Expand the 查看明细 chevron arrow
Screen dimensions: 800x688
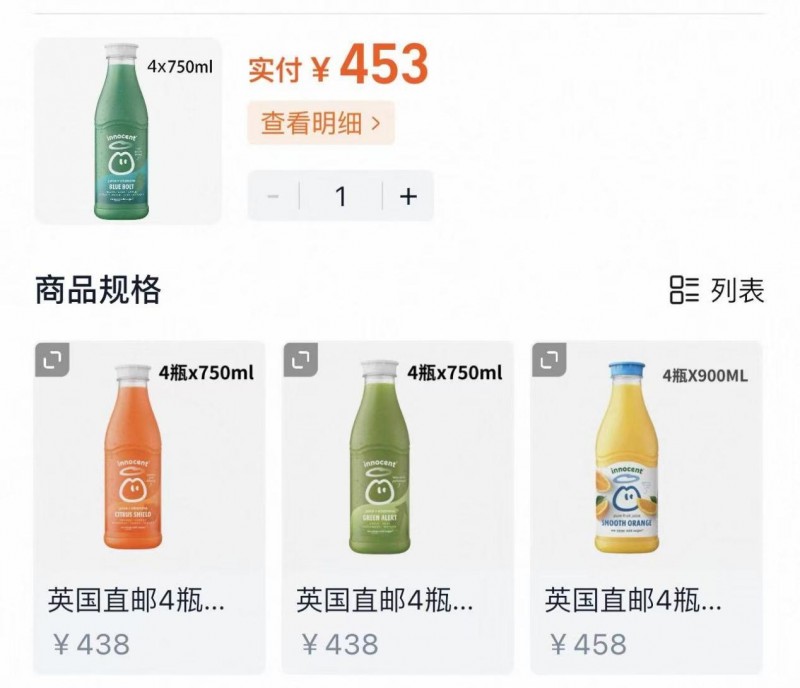point(376,123)
